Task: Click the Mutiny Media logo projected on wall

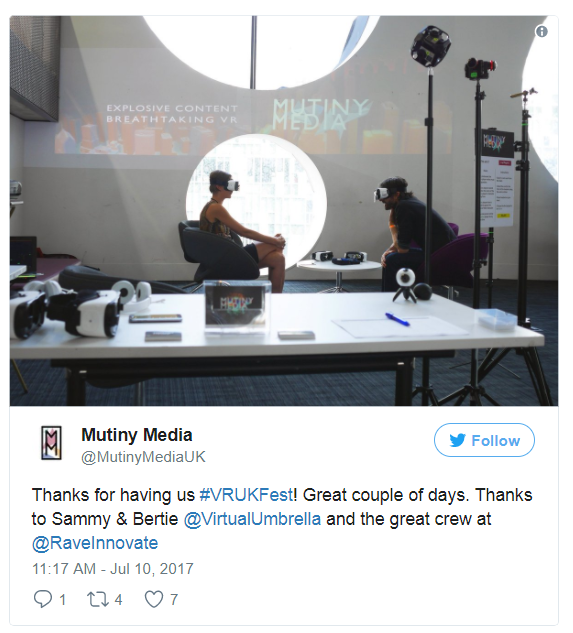Action: coord(319,114)
